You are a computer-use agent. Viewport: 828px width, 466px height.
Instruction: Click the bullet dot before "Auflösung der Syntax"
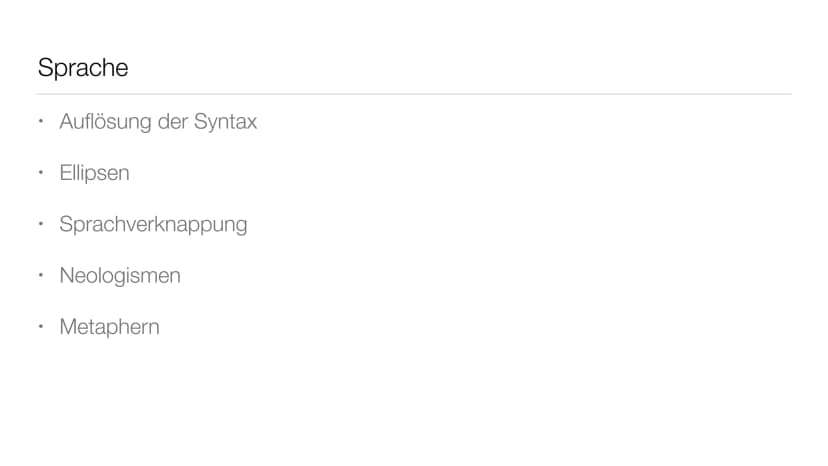(x=41, y=121)
